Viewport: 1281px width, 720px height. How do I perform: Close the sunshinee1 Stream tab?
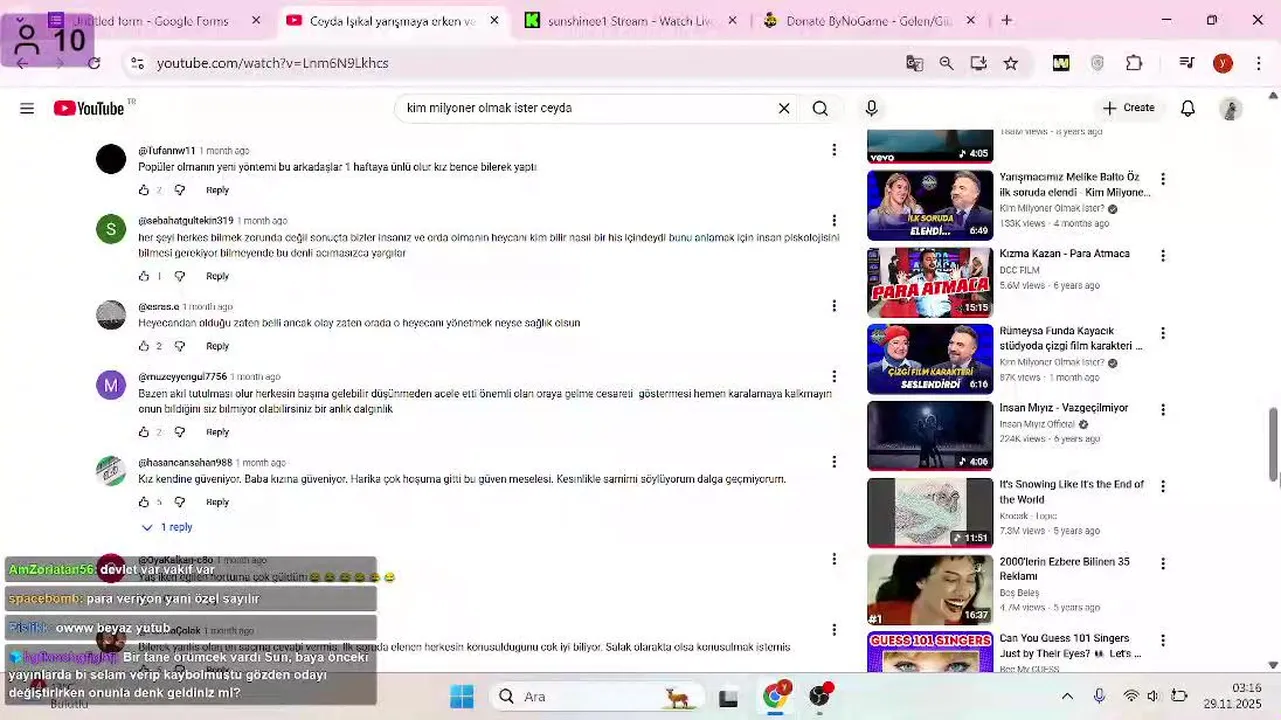click(x=733, y=20)
